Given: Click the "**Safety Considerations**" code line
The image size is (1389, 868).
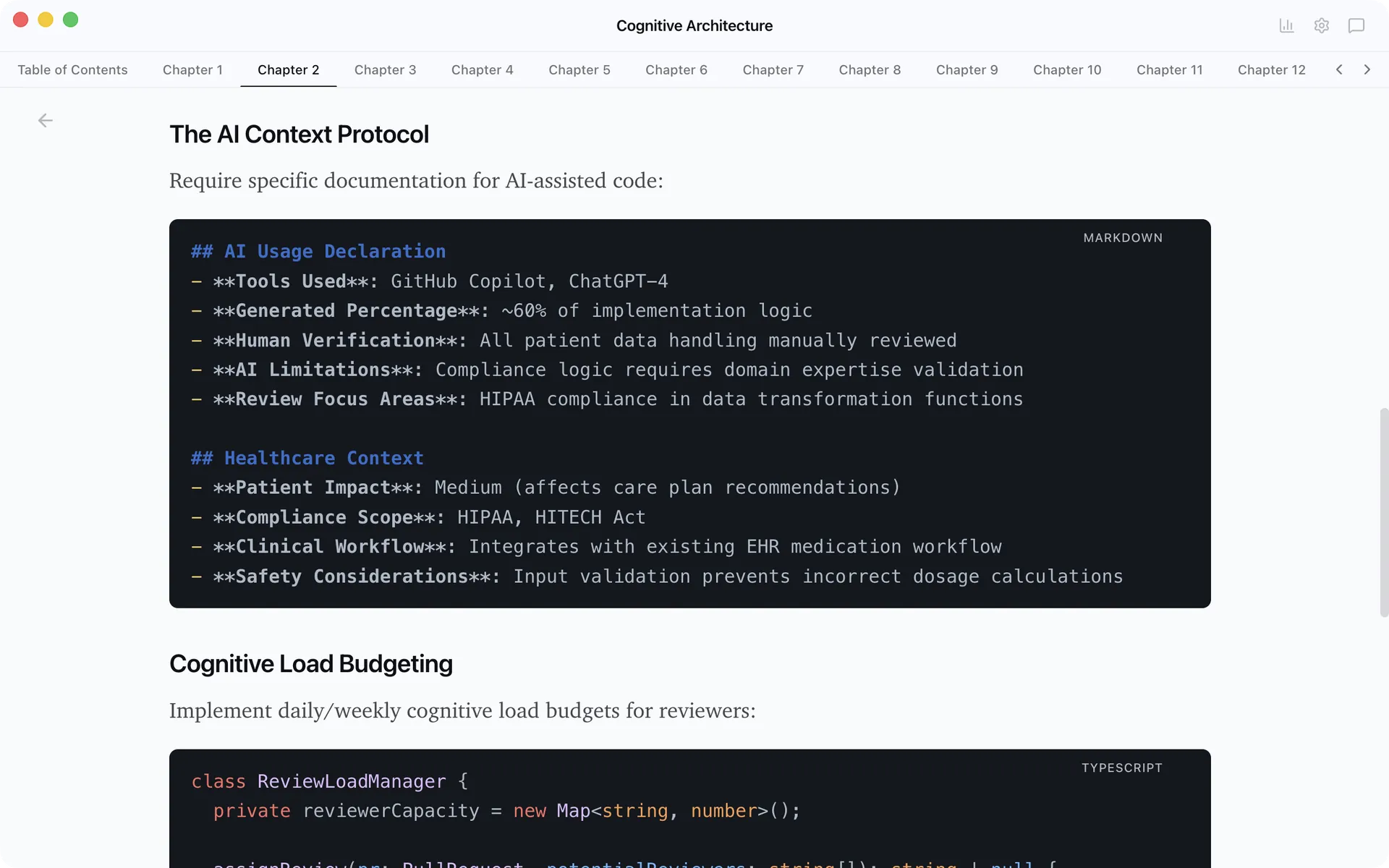Looking at the screenshot, I should [658, 576].
